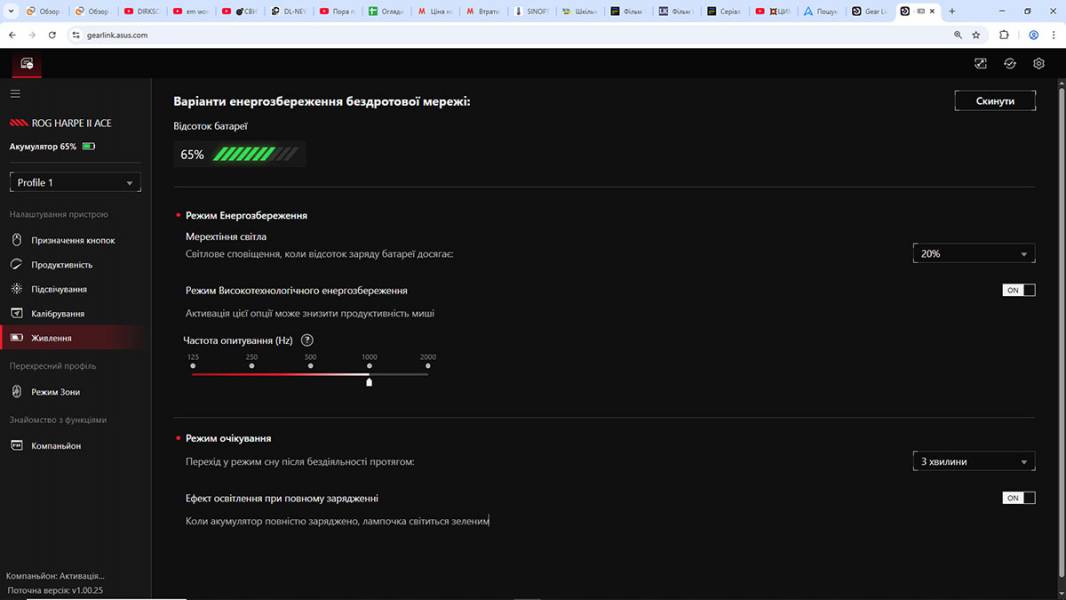Toggle Режим Високотехнологічного енергозбереження switch

point(1018,290)
